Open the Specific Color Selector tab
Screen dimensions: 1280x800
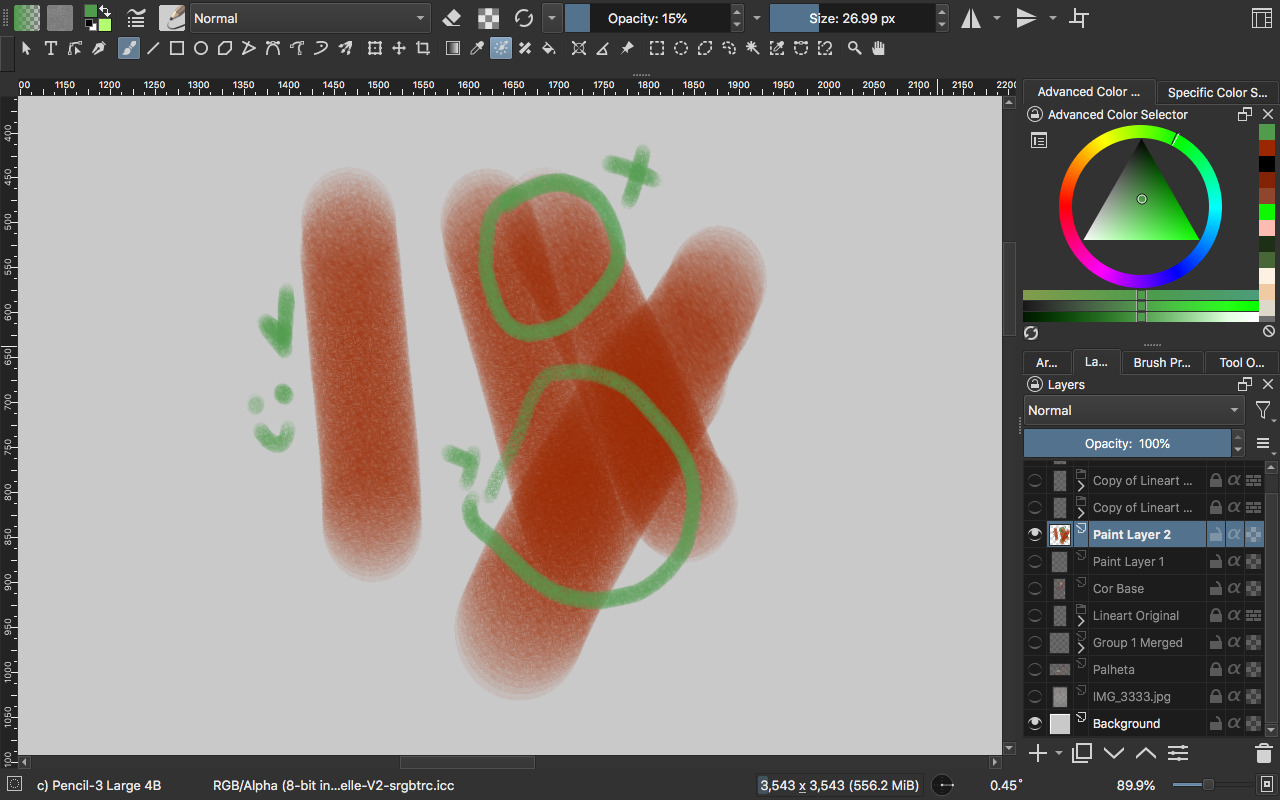click(x=1216, y=92)
